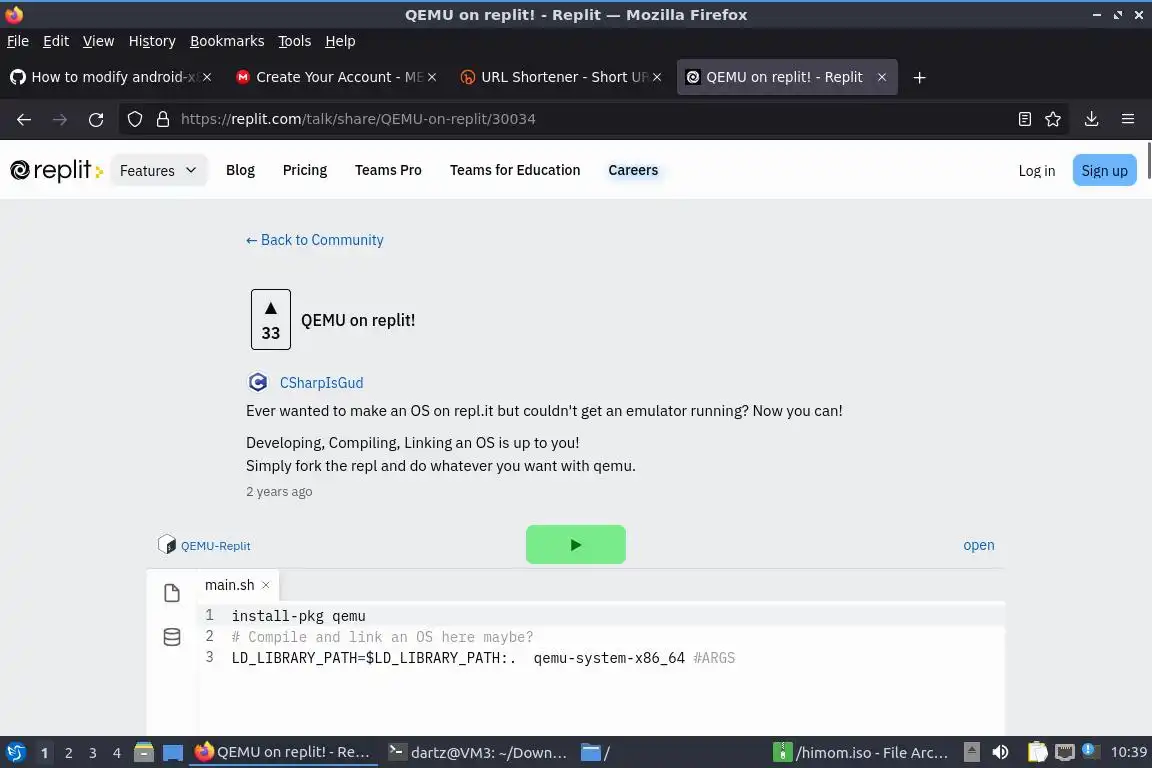
Task: Open the Firefox hamburger application menu
Action: pos(1128,119)
